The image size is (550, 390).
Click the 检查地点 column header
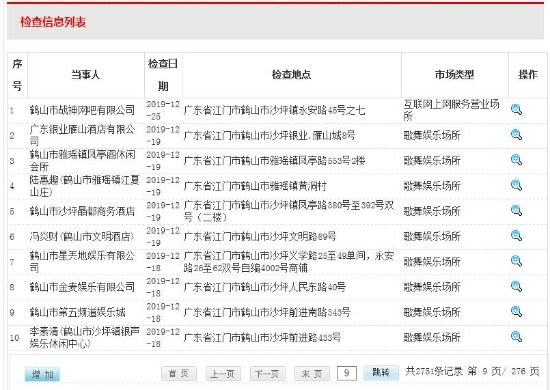click(291, 75)
